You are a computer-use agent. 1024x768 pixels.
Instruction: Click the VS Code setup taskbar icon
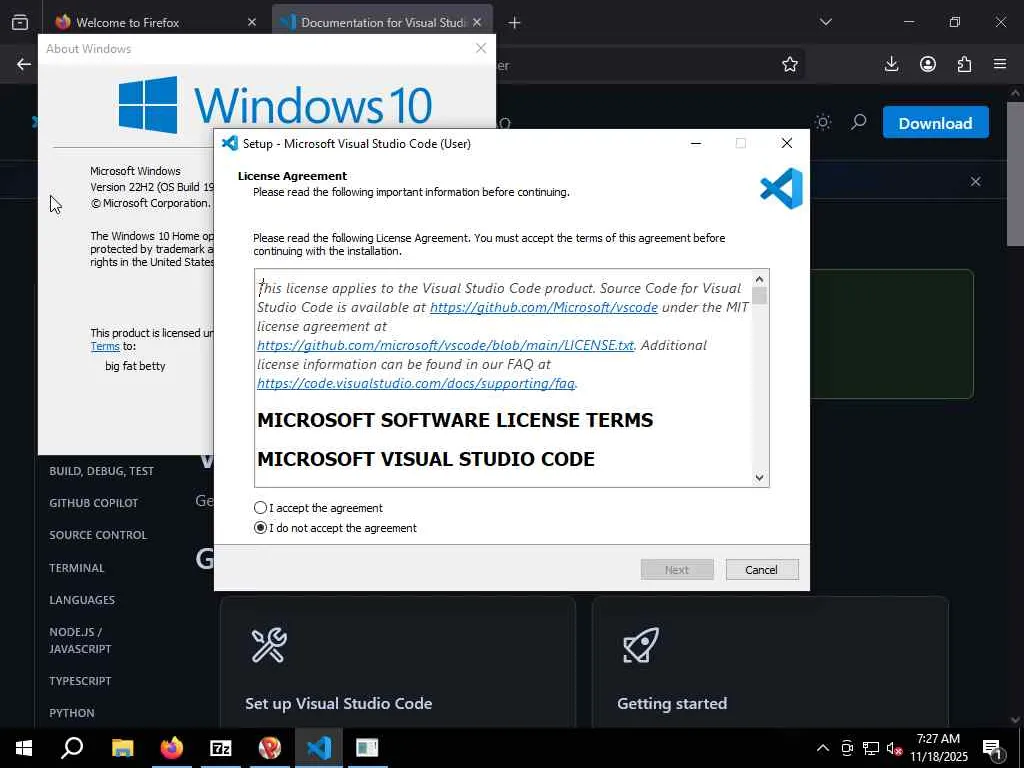[x=319, y=748]
